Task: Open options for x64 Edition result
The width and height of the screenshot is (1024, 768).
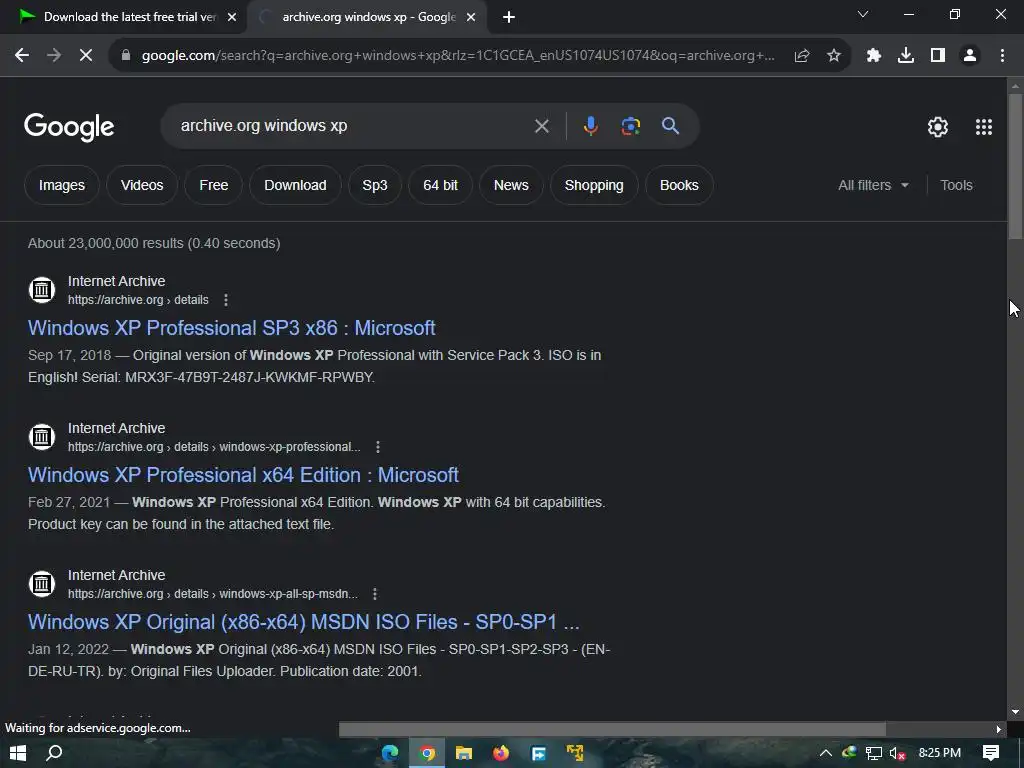Action: click(x=377, y=447)
